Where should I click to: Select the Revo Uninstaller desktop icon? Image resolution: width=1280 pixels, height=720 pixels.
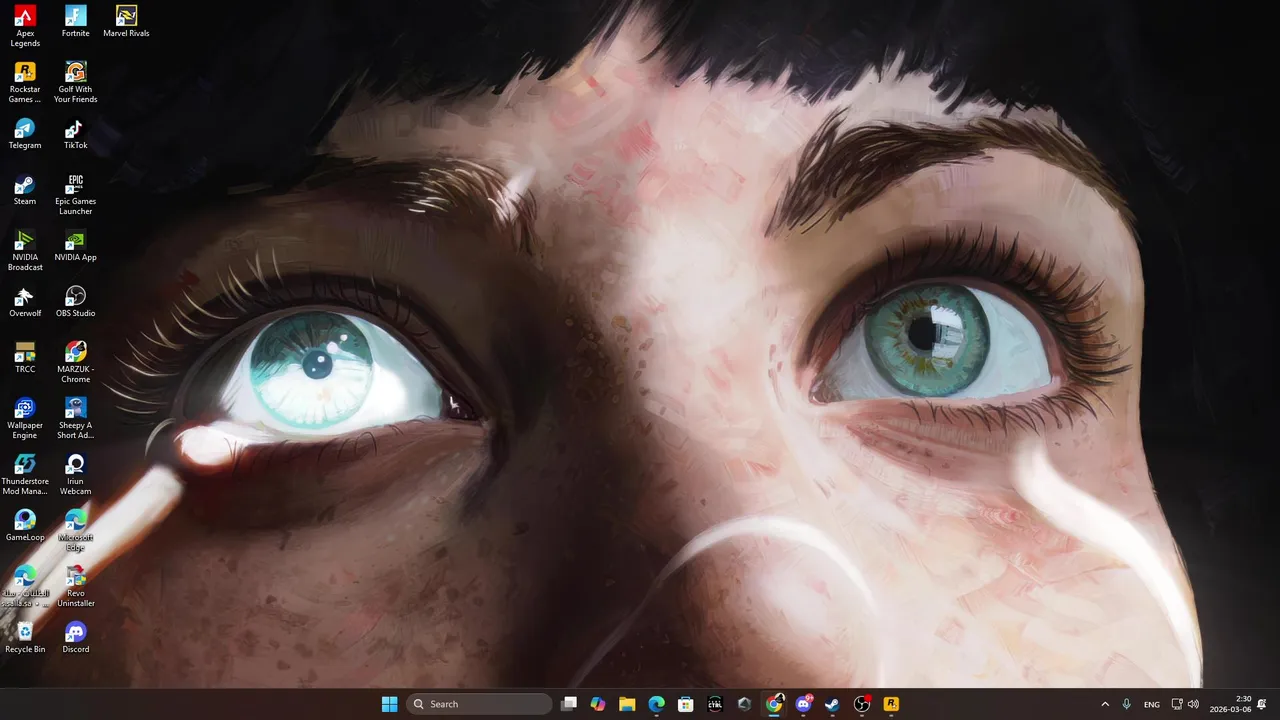tap(75, 586)
